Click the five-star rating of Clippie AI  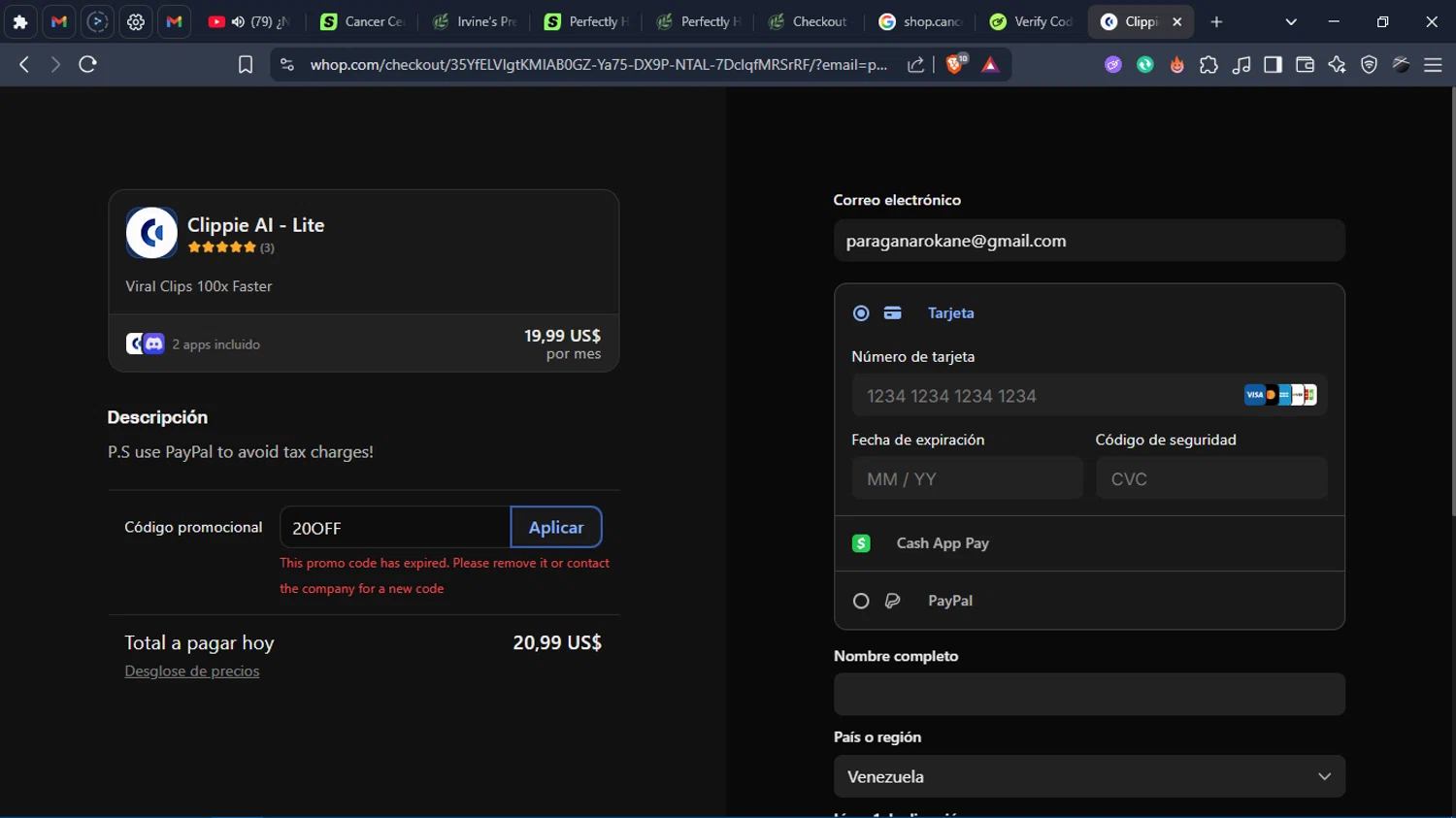(222, 247)
